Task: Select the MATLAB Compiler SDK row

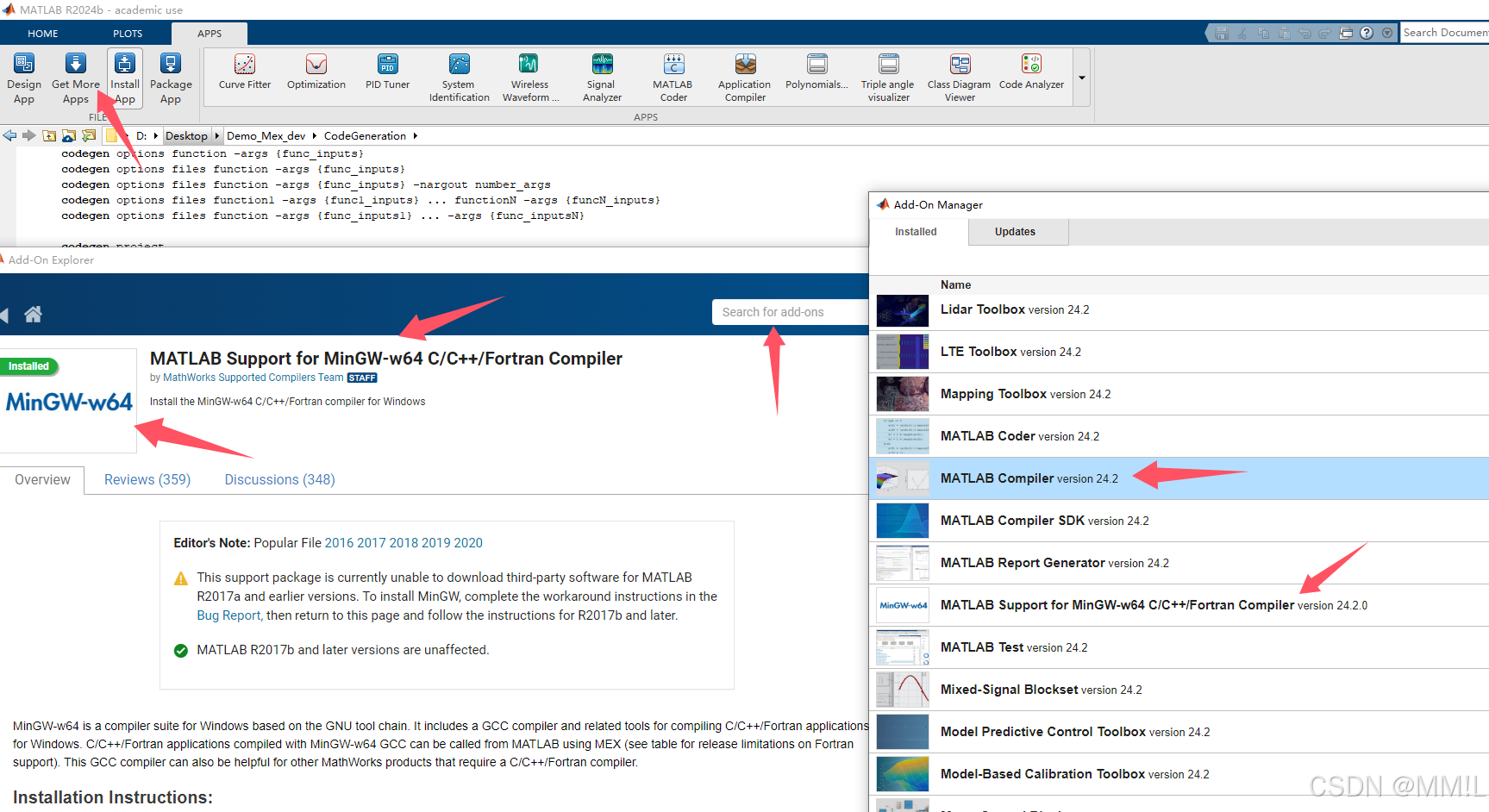Action: [1179, 521]
